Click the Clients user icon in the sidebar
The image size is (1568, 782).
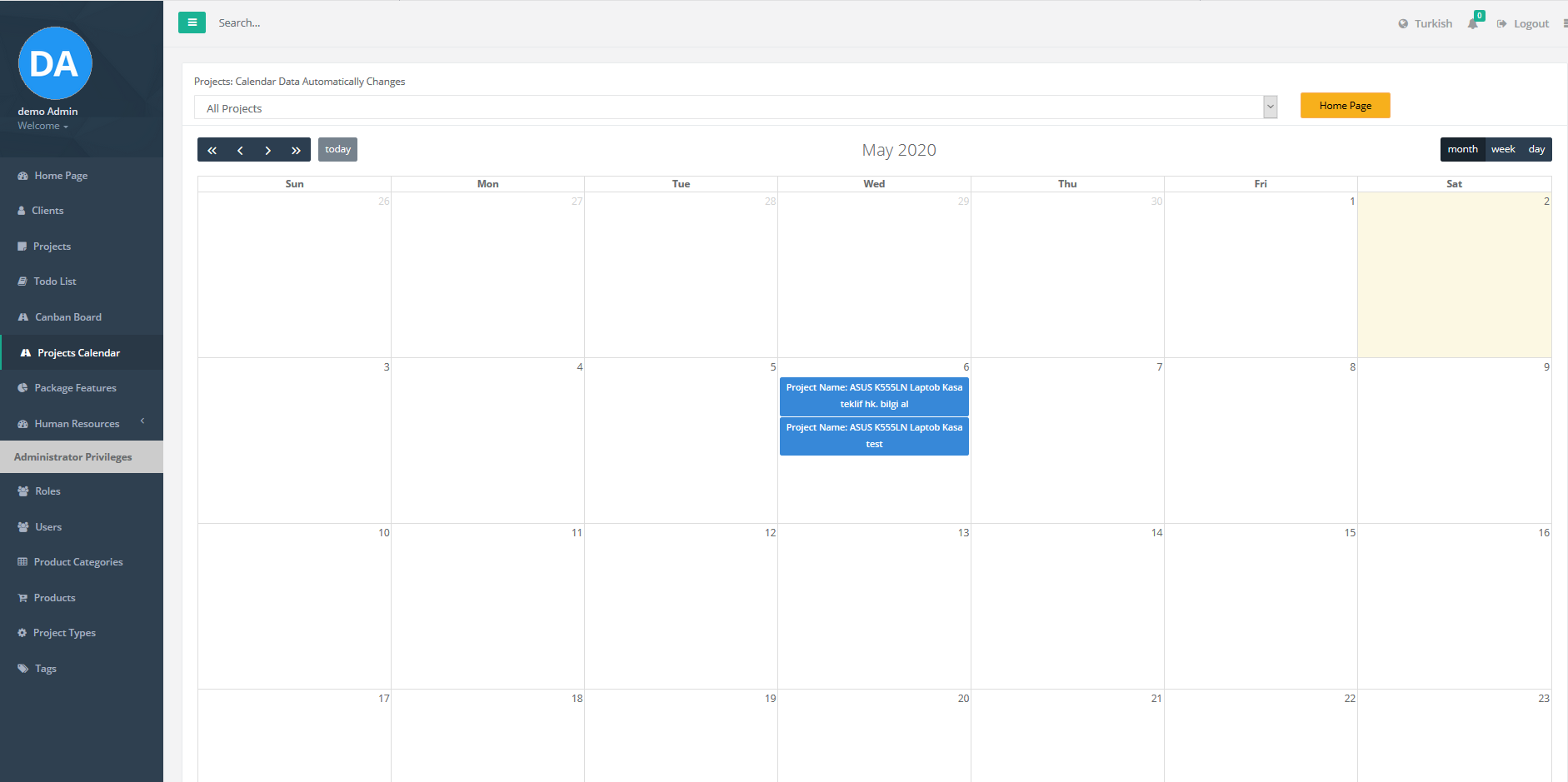(22, 211)
